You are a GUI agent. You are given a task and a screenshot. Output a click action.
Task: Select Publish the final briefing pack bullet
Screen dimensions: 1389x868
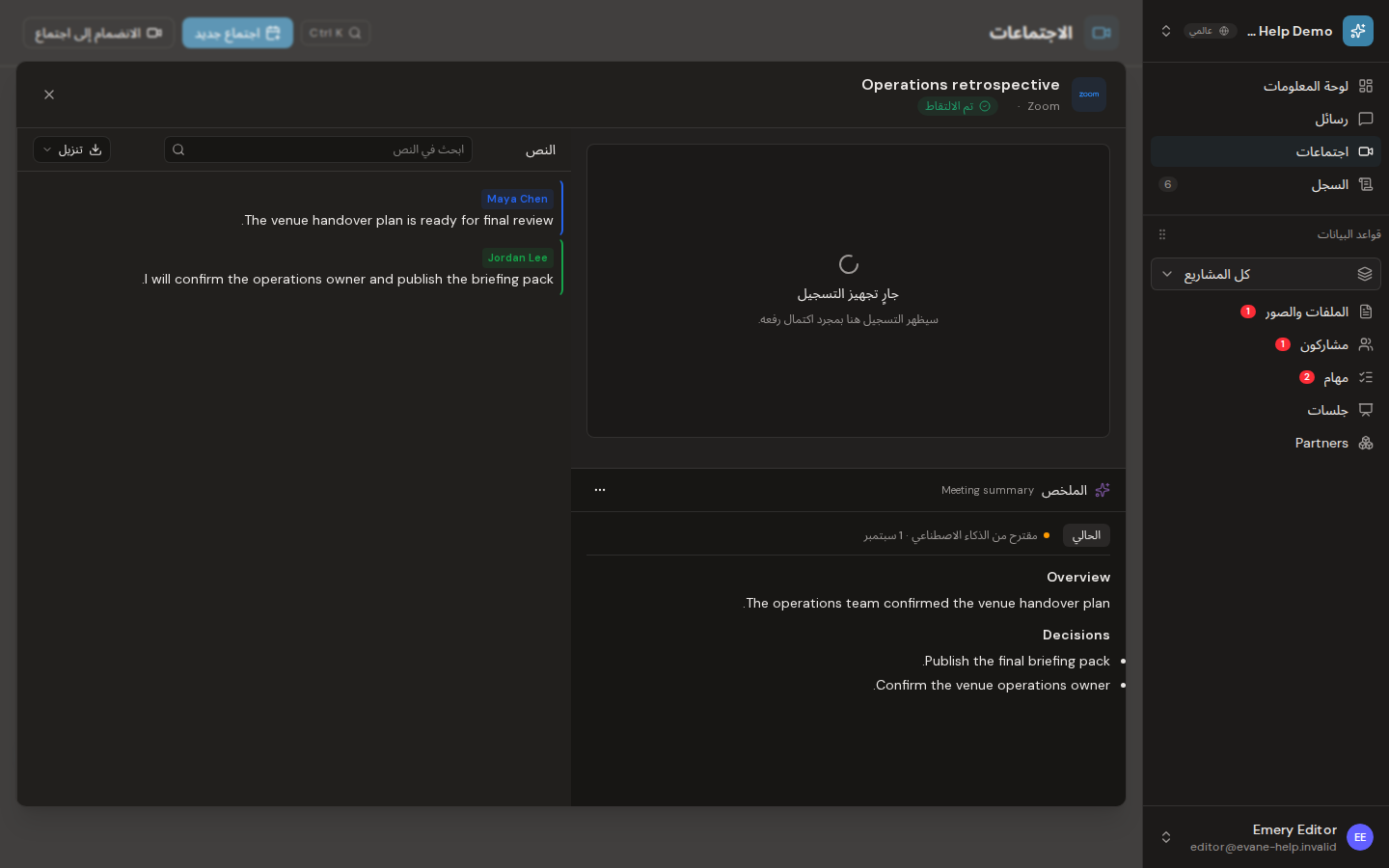1016,661
